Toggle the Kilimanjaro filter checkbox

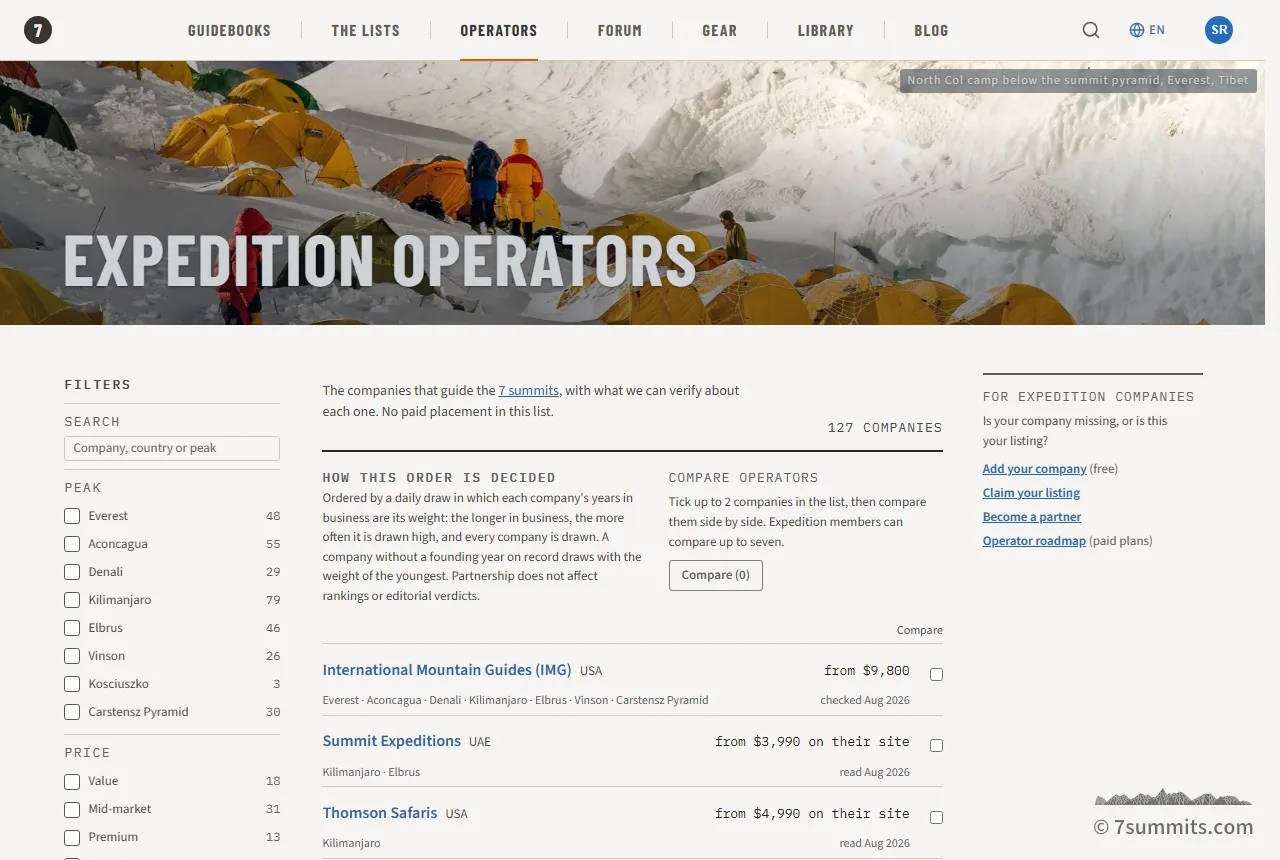point(72,600)
